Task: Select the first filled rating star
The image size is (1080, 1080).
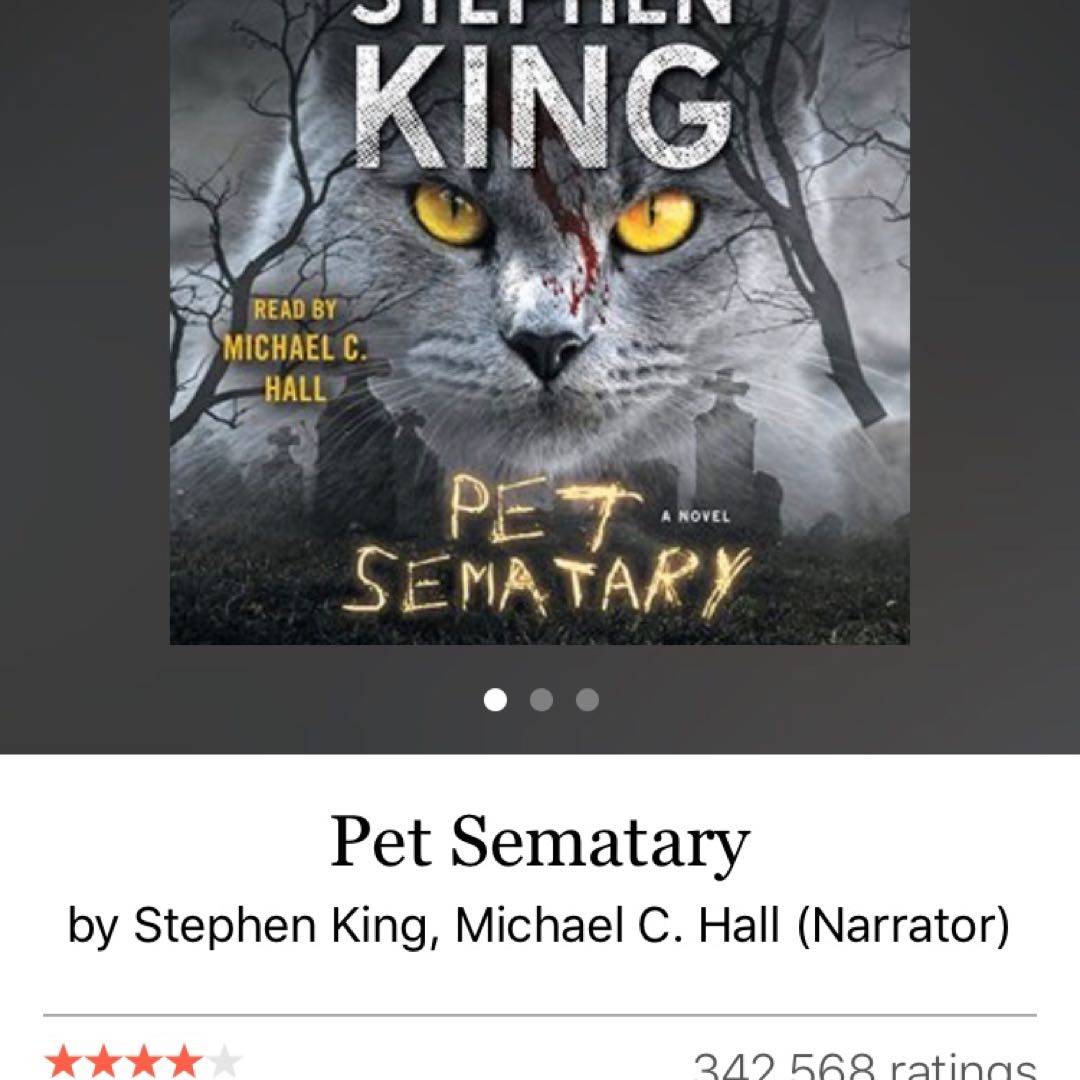Action: point(63,1062)
